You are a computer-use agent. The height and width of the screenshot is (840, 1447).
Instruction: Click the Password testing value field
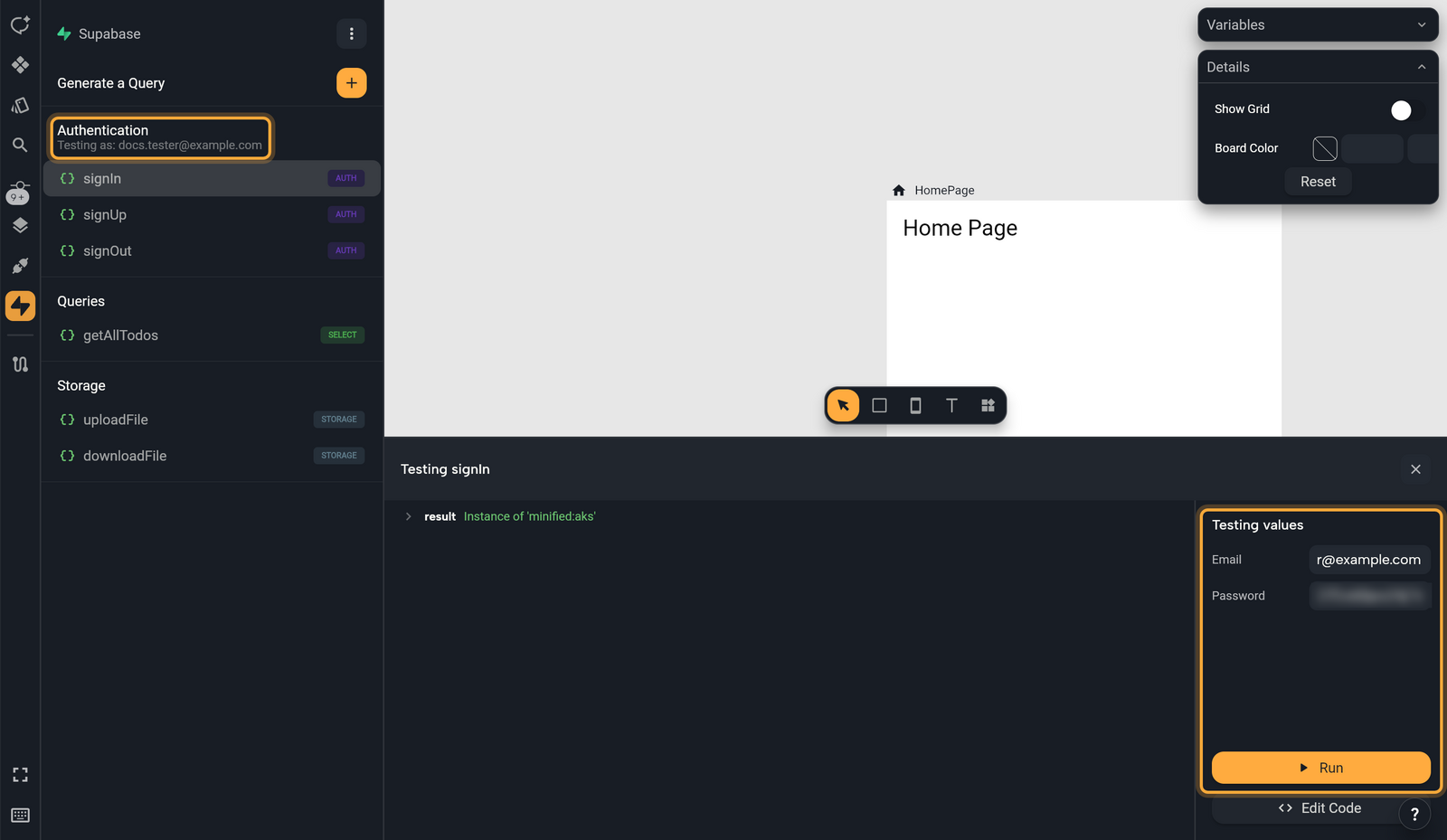[x=1369, y=596]
